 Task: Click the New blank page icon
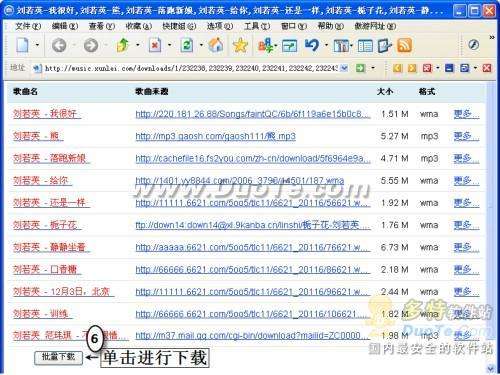pyautogui.click(x=23, y=45)
